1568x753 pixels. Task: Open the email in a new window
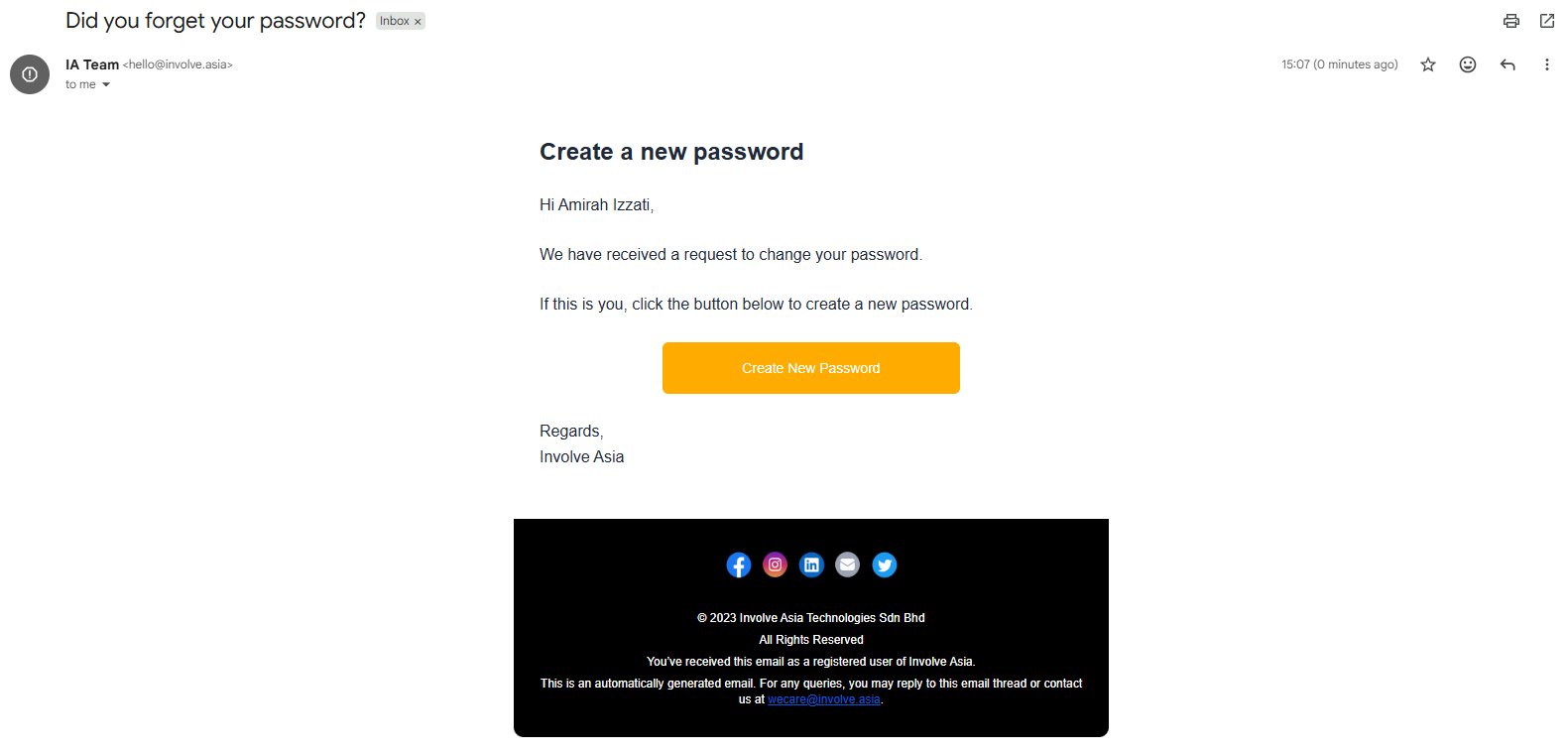[x=1546, y=21]
